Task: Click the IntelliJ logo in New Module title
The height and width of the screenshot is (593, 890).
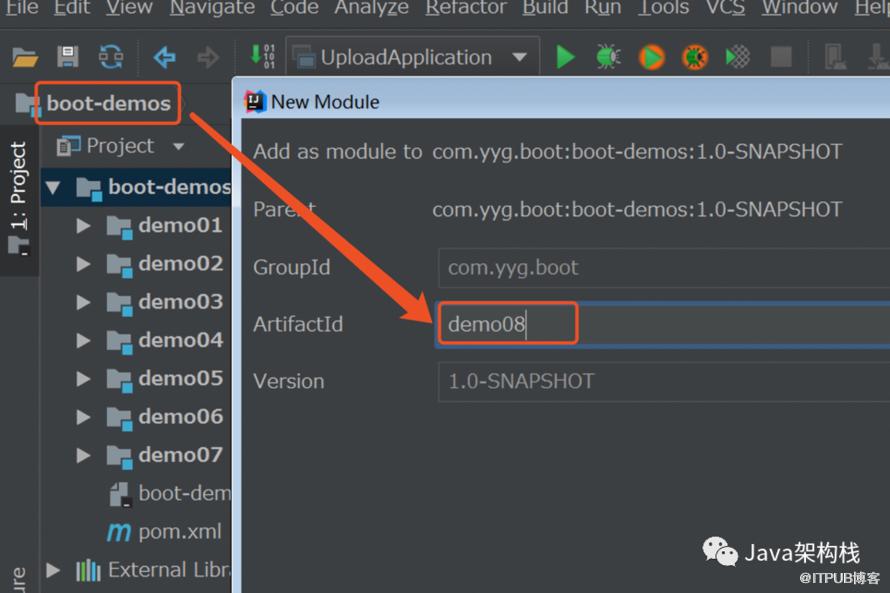Action: point(255,102)
